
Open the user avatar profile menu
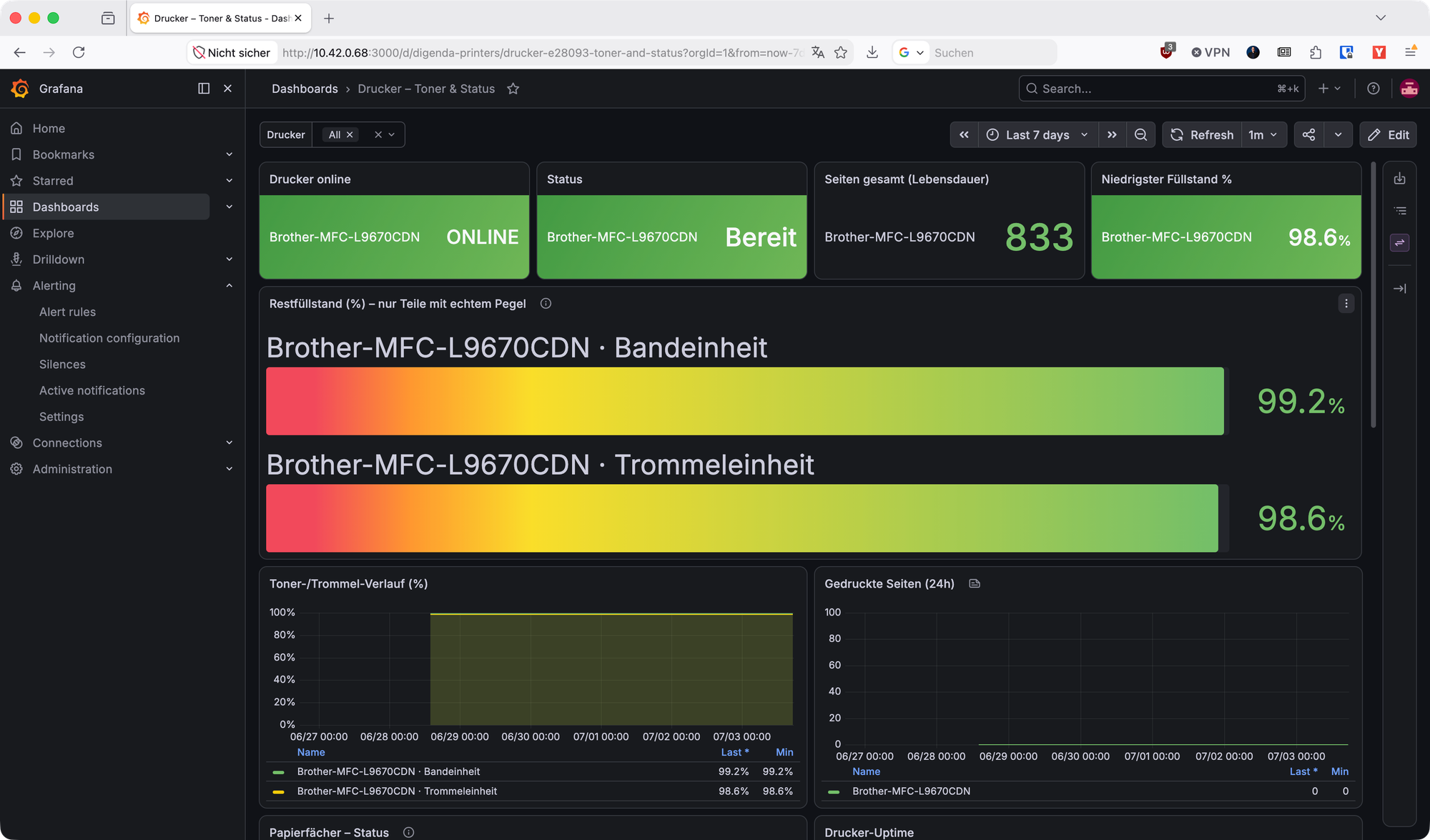click(x=1409, y=89)
